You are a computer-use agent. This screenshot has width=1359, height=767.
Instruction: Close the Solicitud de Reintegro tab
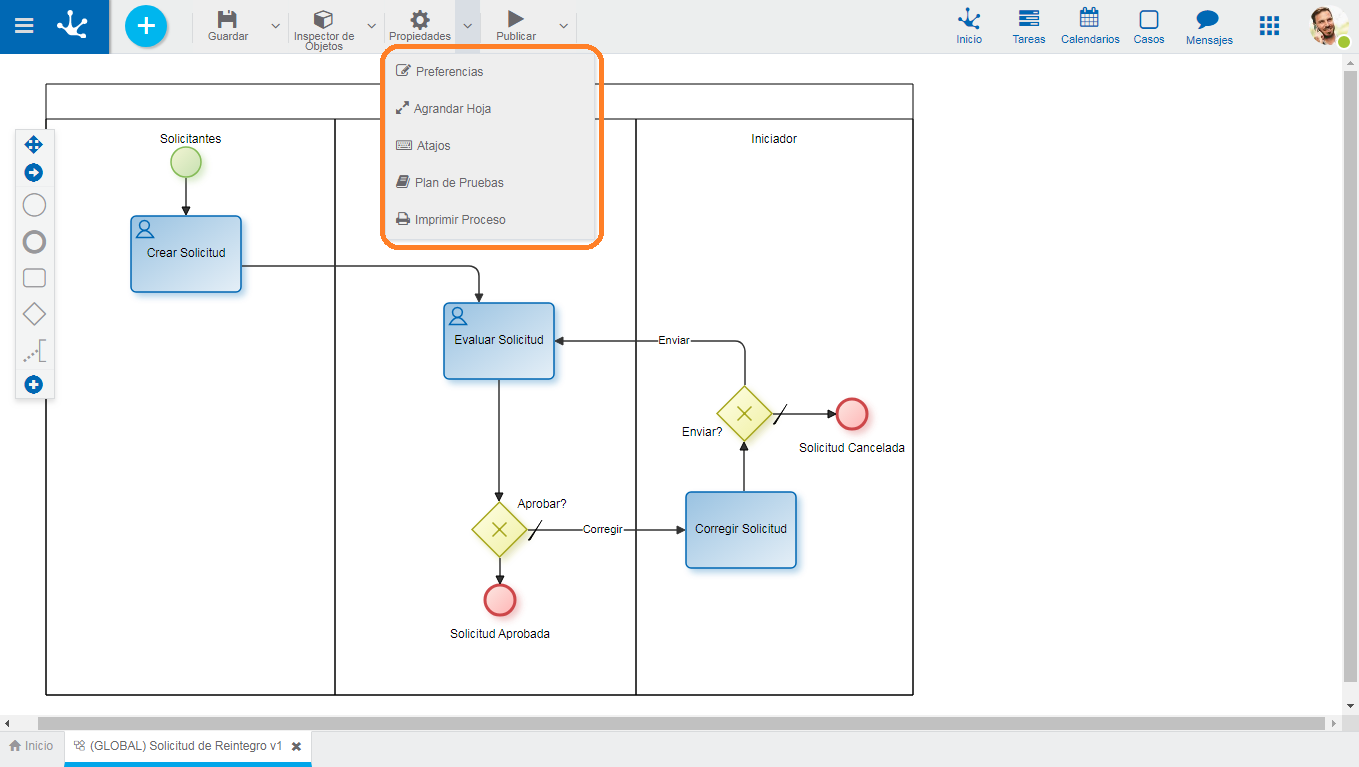[296, 746]
